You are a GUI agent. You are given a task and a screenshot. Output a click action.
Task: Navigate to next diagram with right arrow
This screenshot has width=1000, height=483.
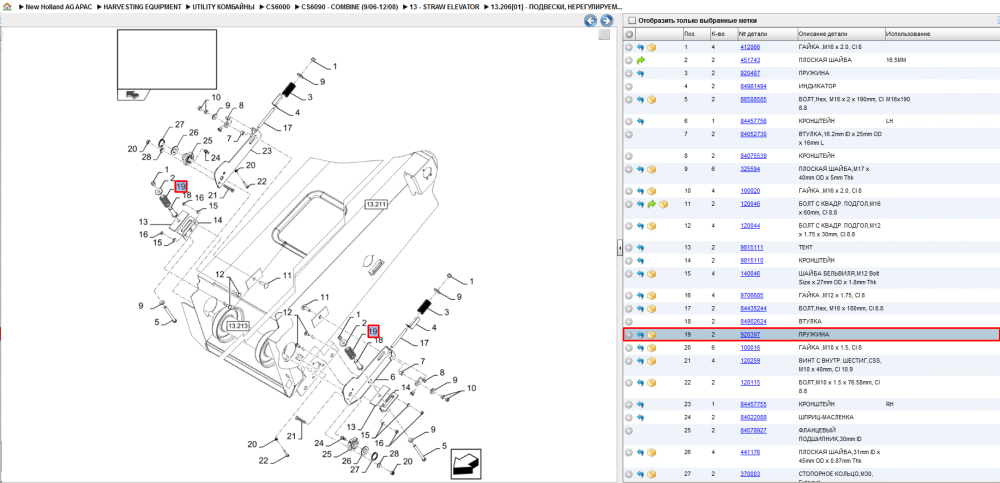[606, 21]
